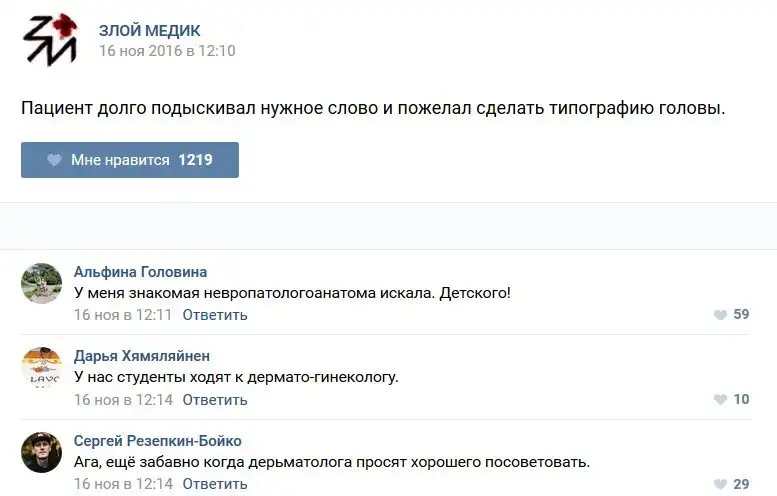
Task: Open the ЗЛОЙ МЕДИК group page link
Action: [x=149, y=31]
